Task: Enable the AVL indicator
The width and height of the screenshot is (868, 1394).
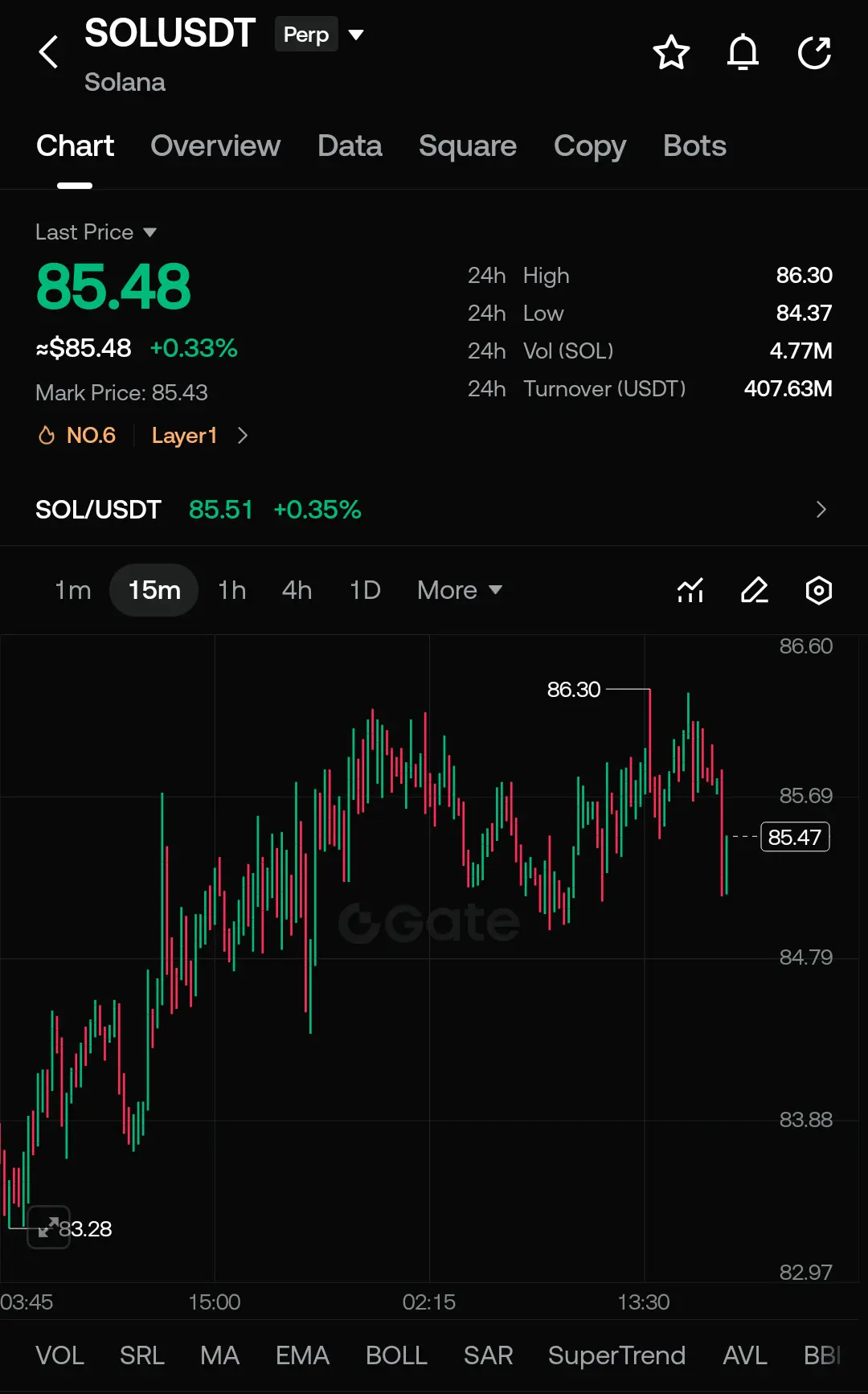Action: (744, 1355)
